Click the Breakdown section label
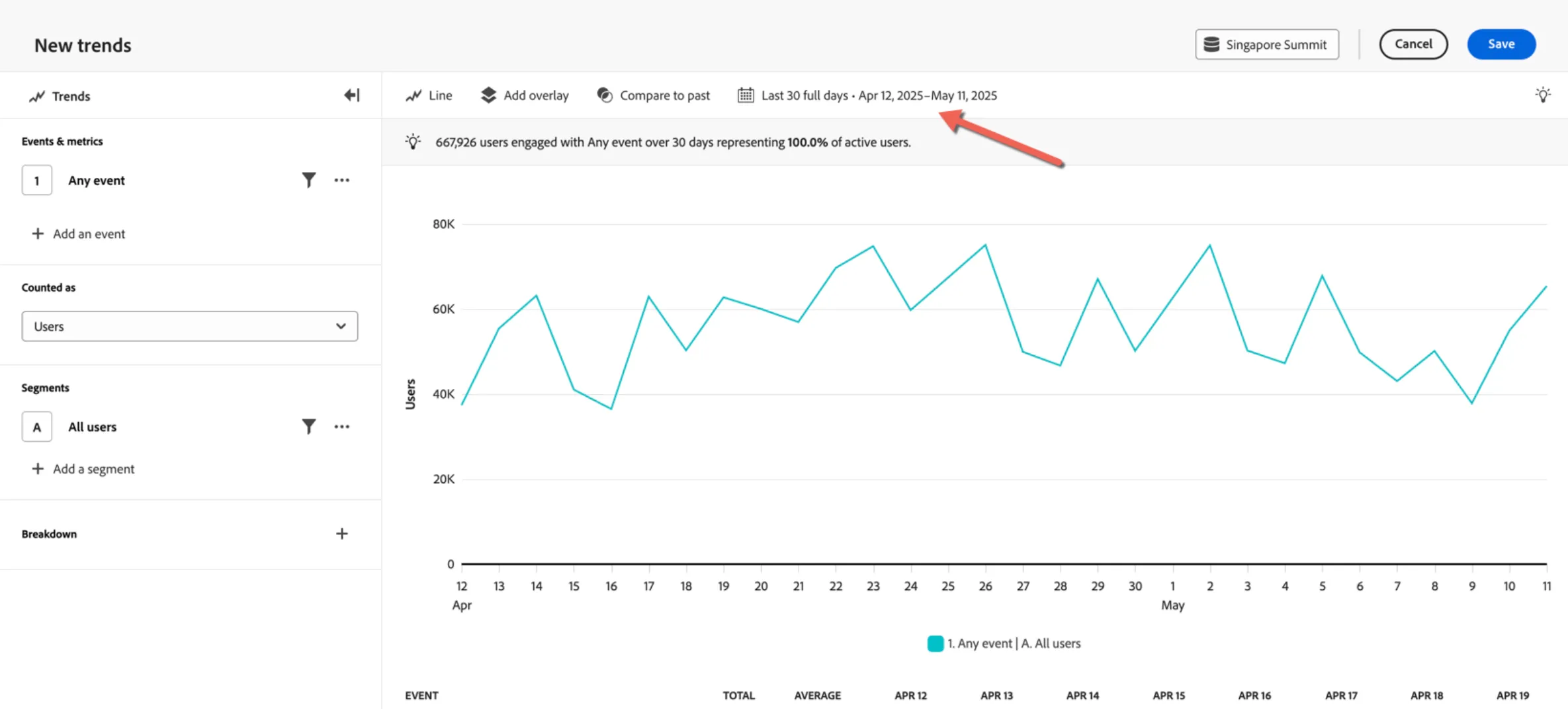Screen dimensions: 1568x709 pyautogui.click(x=49, y=534)
